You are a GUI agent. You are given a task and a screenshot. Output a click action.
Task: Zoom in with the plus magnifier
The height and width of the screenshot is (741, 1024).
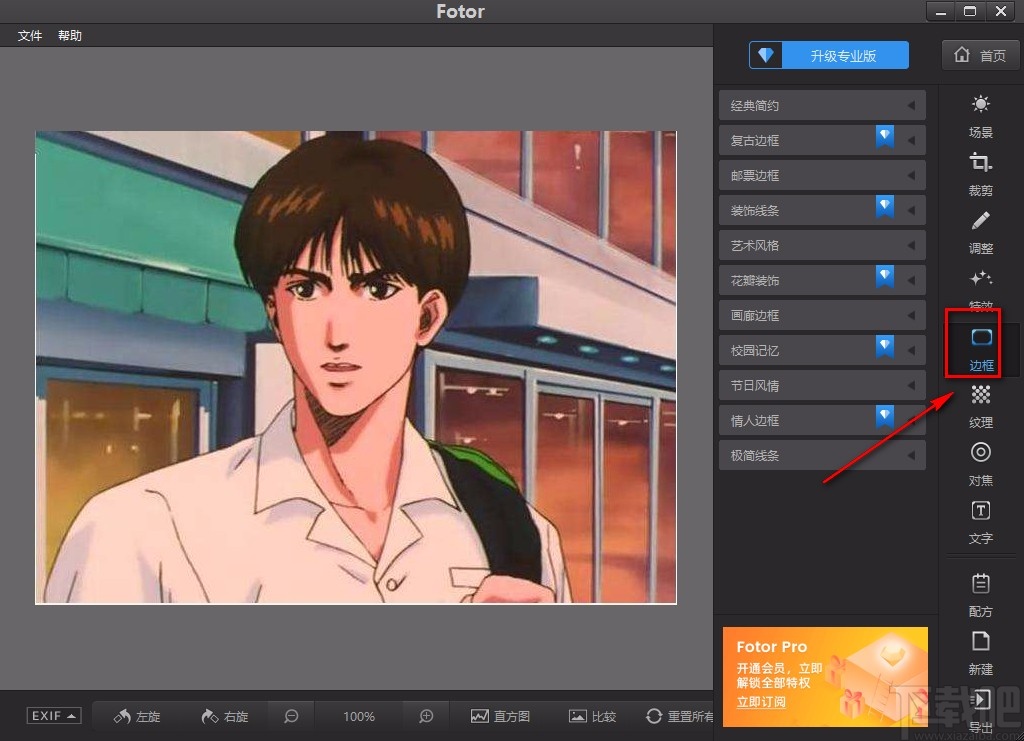[x=426, y=716]
